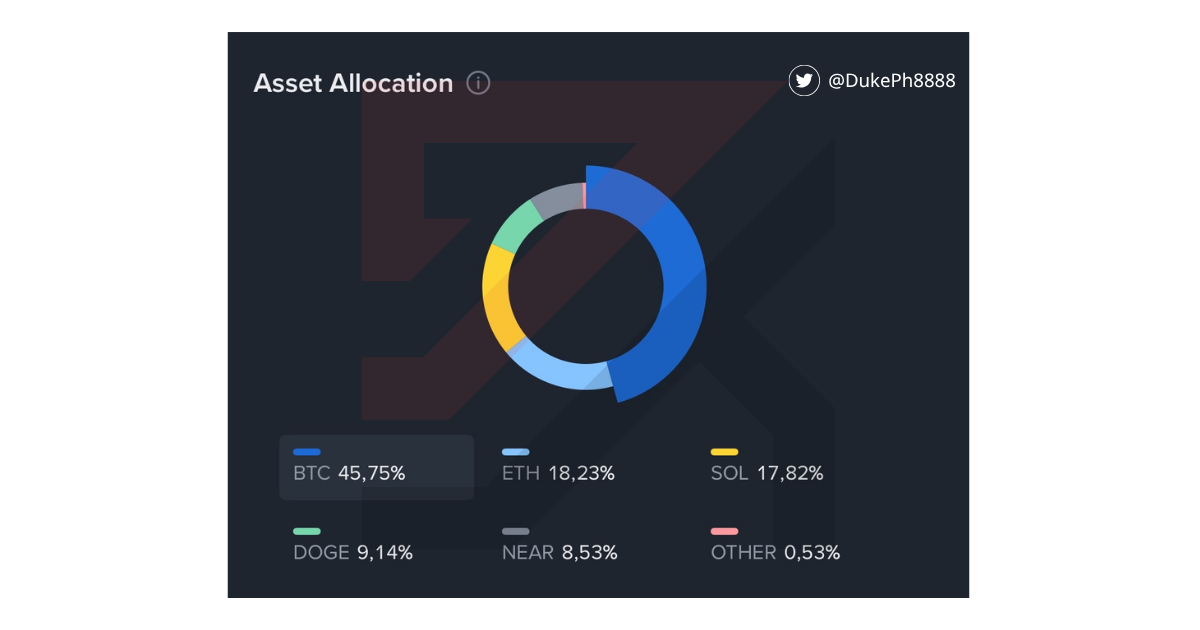Click the Twitter bird icon
Viewport: 1200px width, 630px height.
click(804, 80)
